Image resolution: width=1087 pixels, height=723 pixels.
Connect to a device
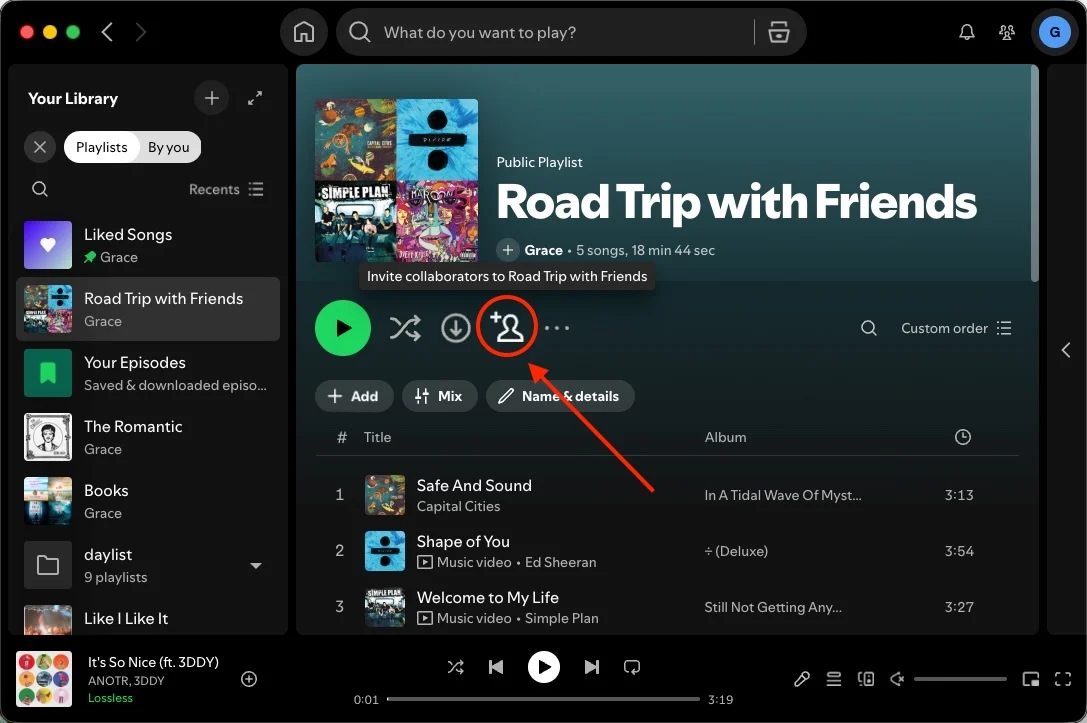(866, 679)
